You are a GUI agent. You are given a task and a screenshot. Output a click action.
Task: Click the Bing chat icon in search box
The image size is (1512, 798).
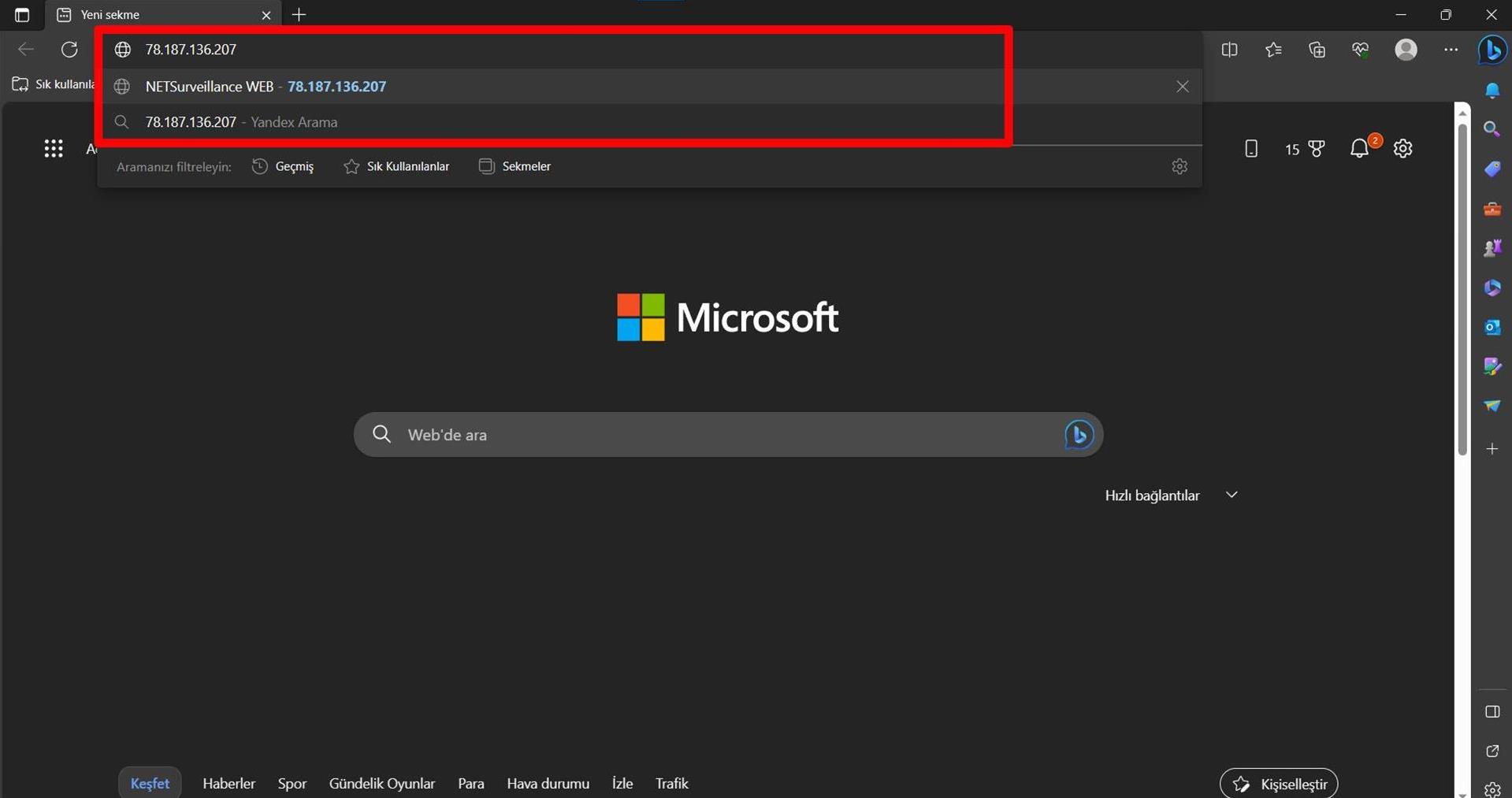[1079, 435]
